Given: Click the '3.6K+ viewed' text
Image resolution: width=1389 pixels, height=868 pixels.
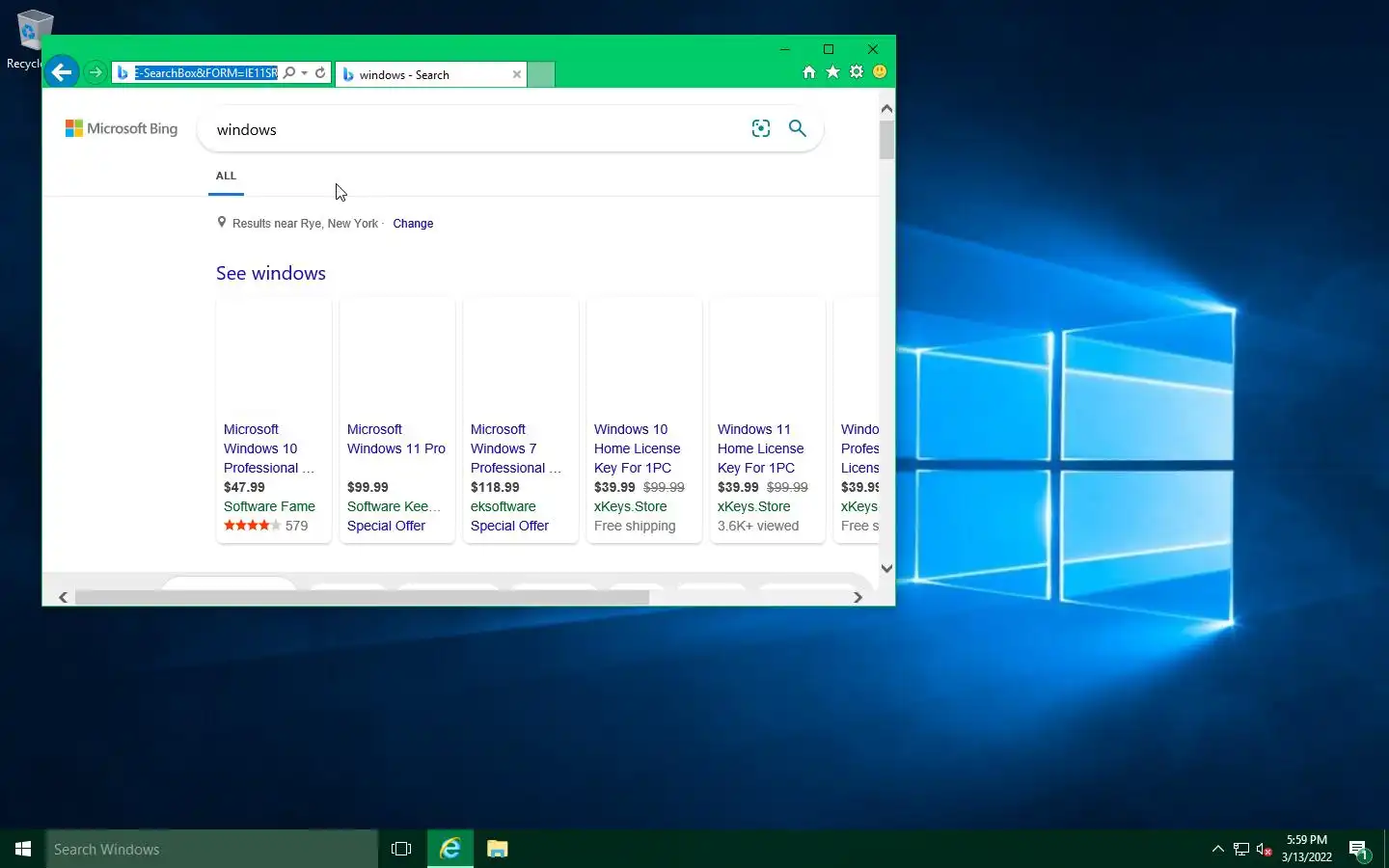Looking at the screenshot, I should (x=758, y=526).
